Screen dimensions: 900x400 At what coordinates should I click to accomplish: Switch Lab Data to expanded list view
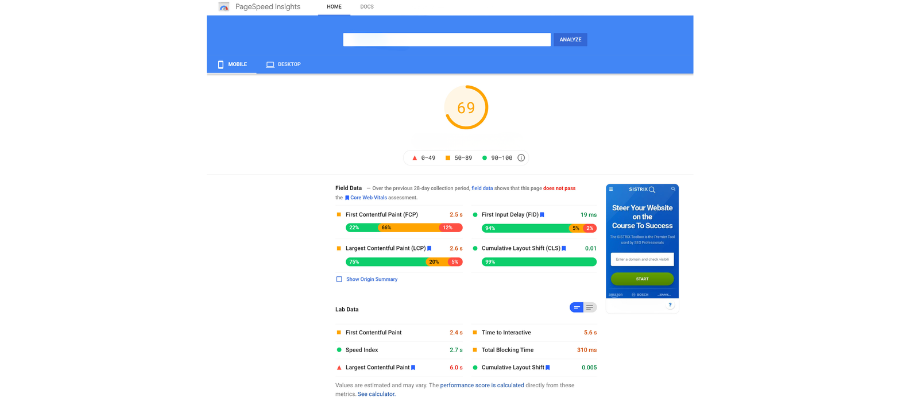pyautogui.click(x=590, y=308)
